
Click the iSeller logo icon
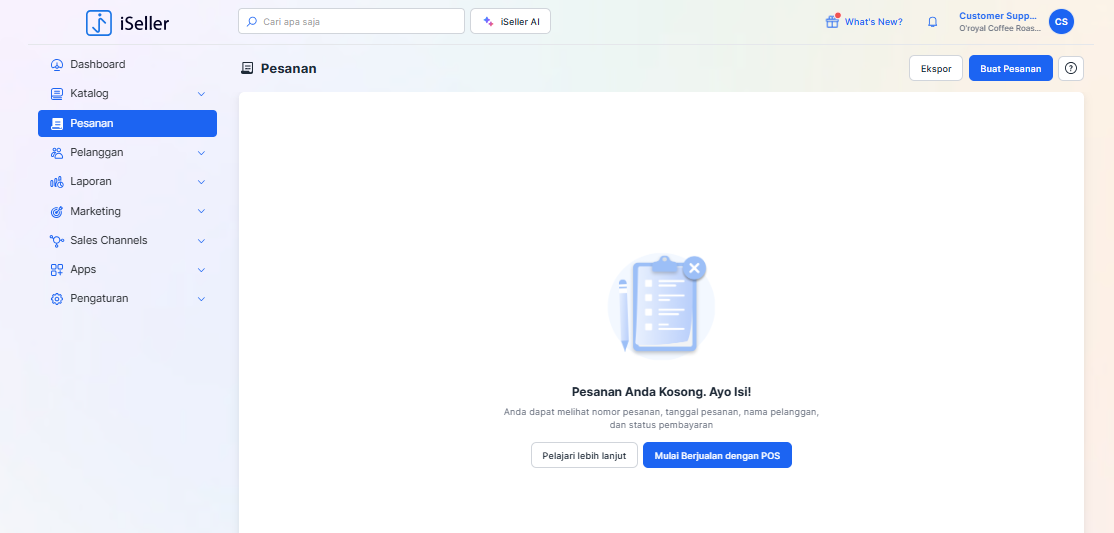99,23
